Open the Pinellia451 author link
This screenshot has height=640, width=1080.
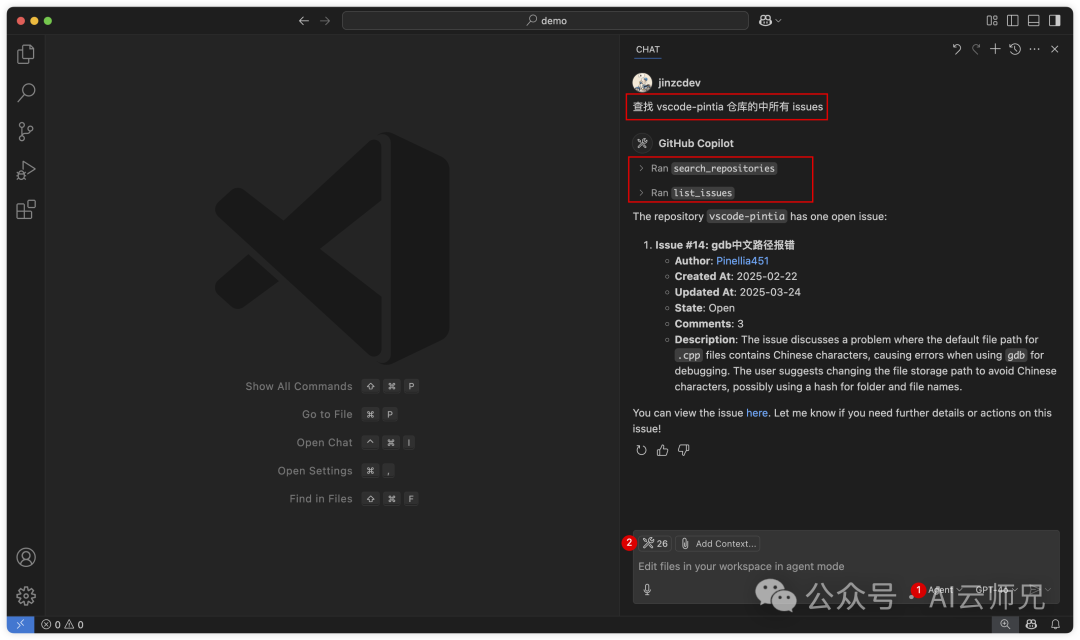tap(742, 261)
